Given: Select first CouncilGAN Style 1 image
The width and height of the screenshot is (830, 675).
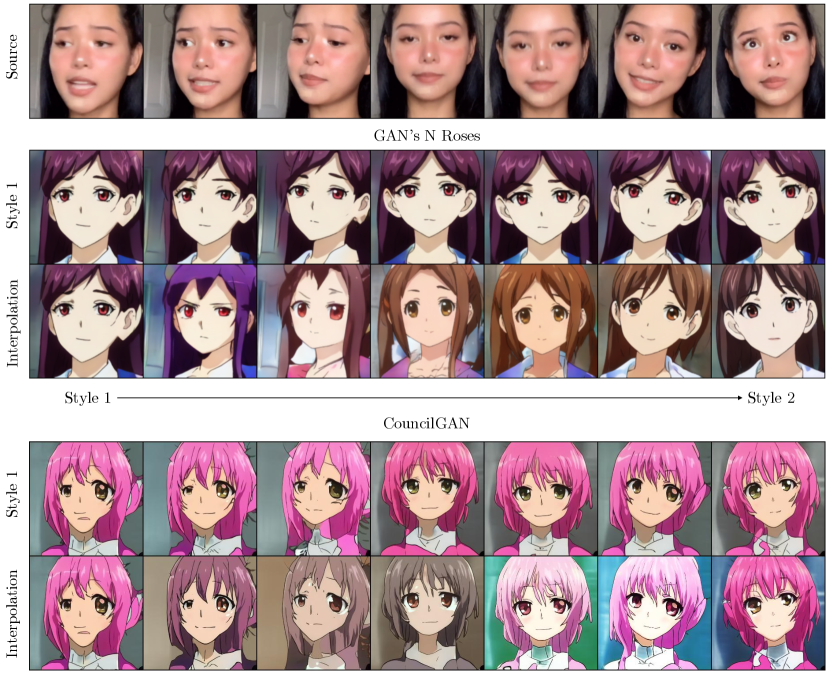Looking at the screenshot, I should click(86, 498).
